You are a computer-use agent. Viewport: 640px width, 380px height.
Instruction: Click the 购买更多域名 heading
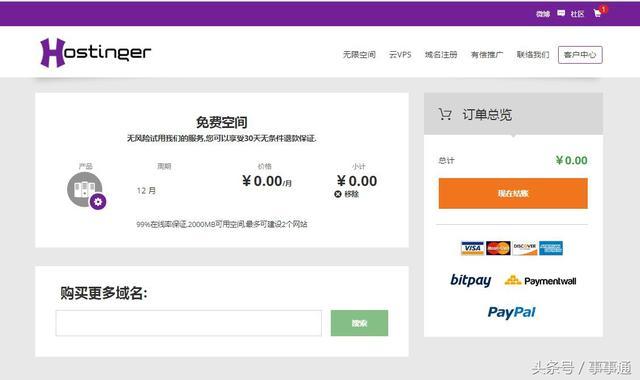[104, 293]
